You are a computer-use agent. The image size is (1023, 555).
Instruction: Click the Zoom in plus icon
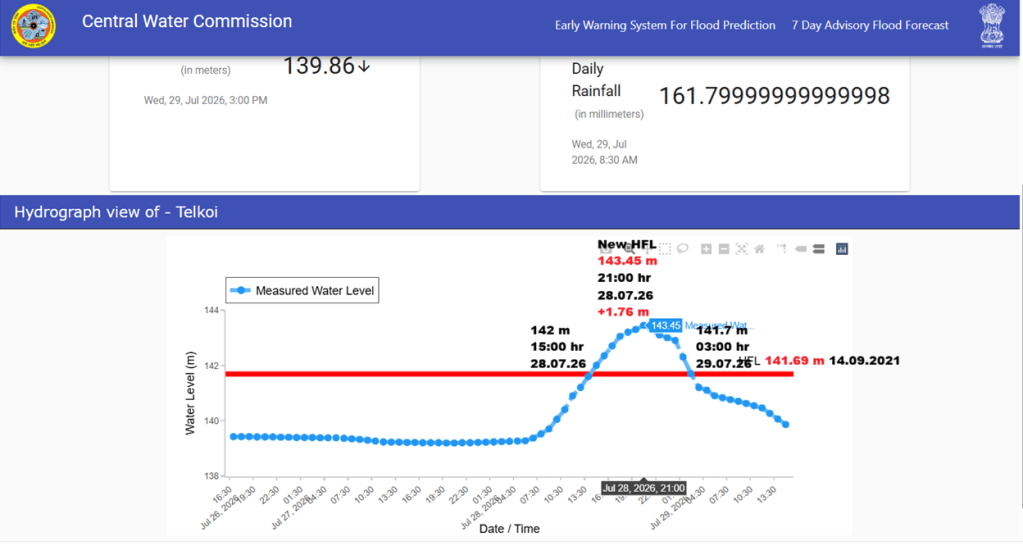(706, 248)
